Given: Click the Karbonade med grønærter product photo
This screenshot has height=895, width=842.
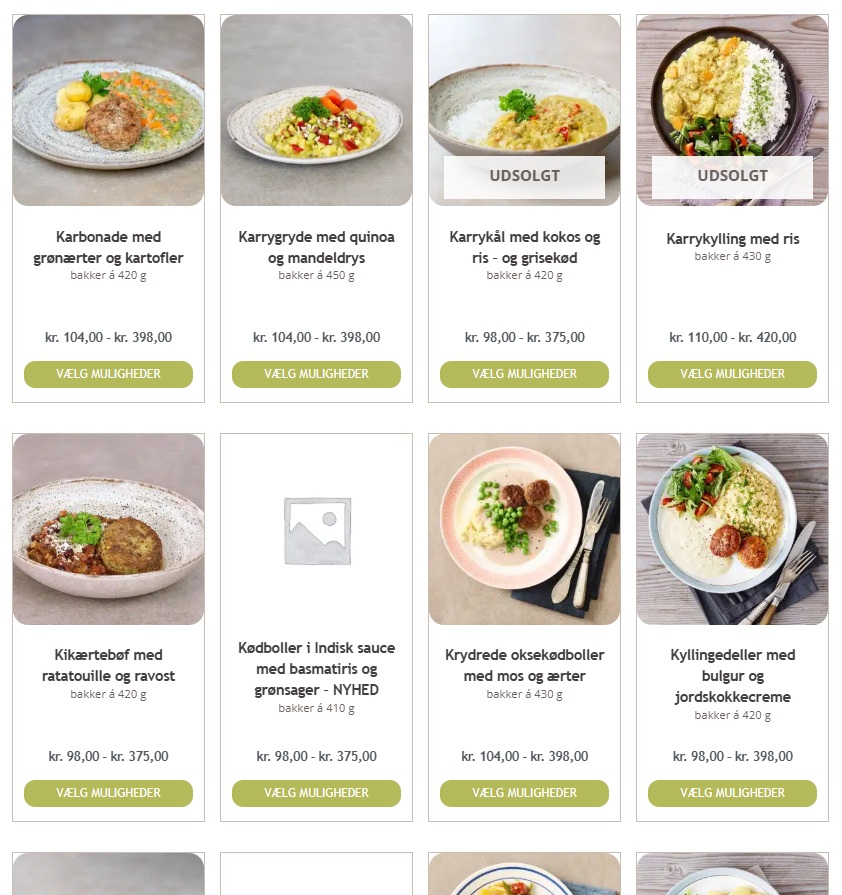Looking at the screenshot, I should tap(108, 110).
